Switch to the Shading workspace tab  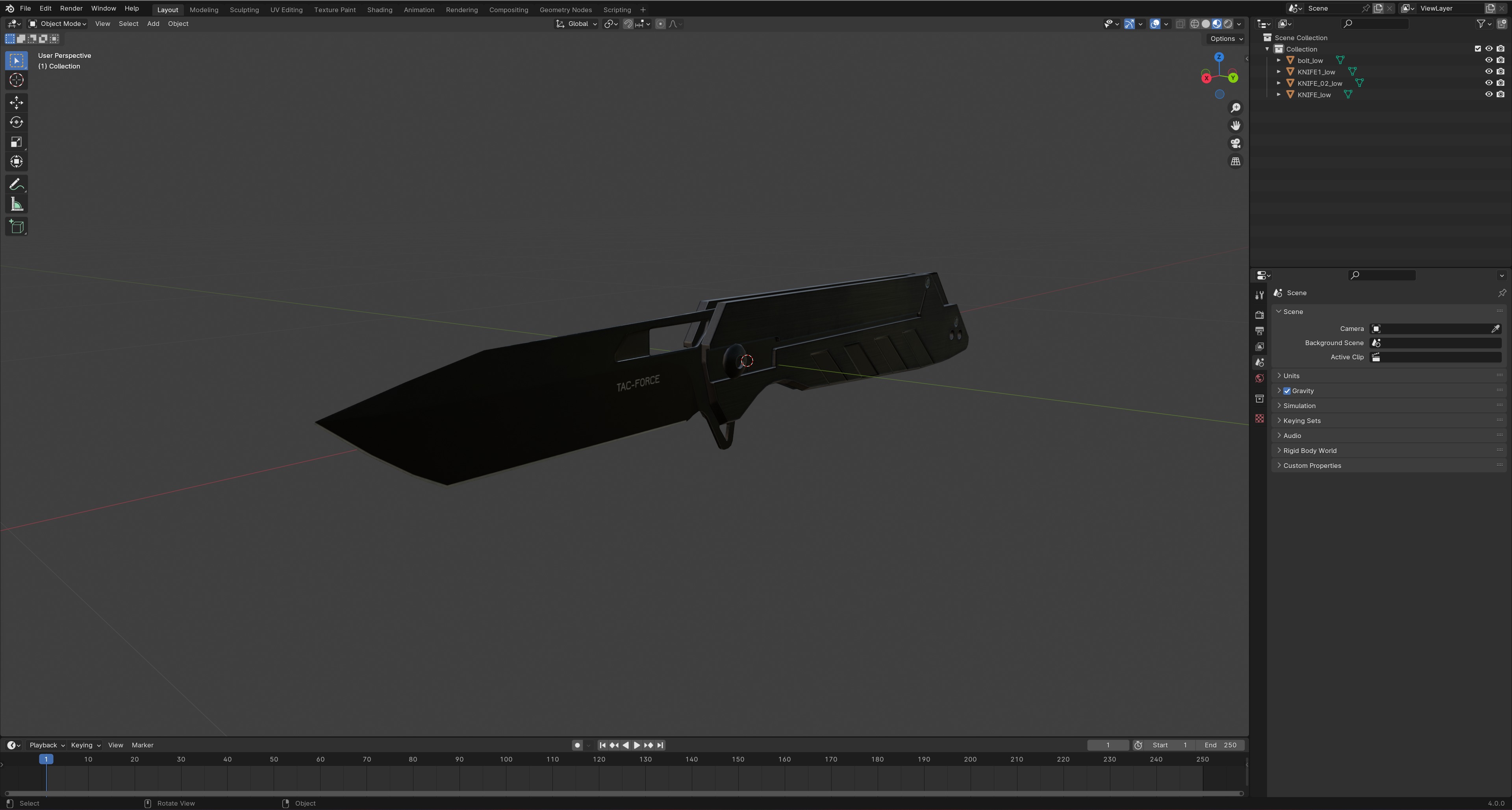pyautogui.click(x=379, y=10)
